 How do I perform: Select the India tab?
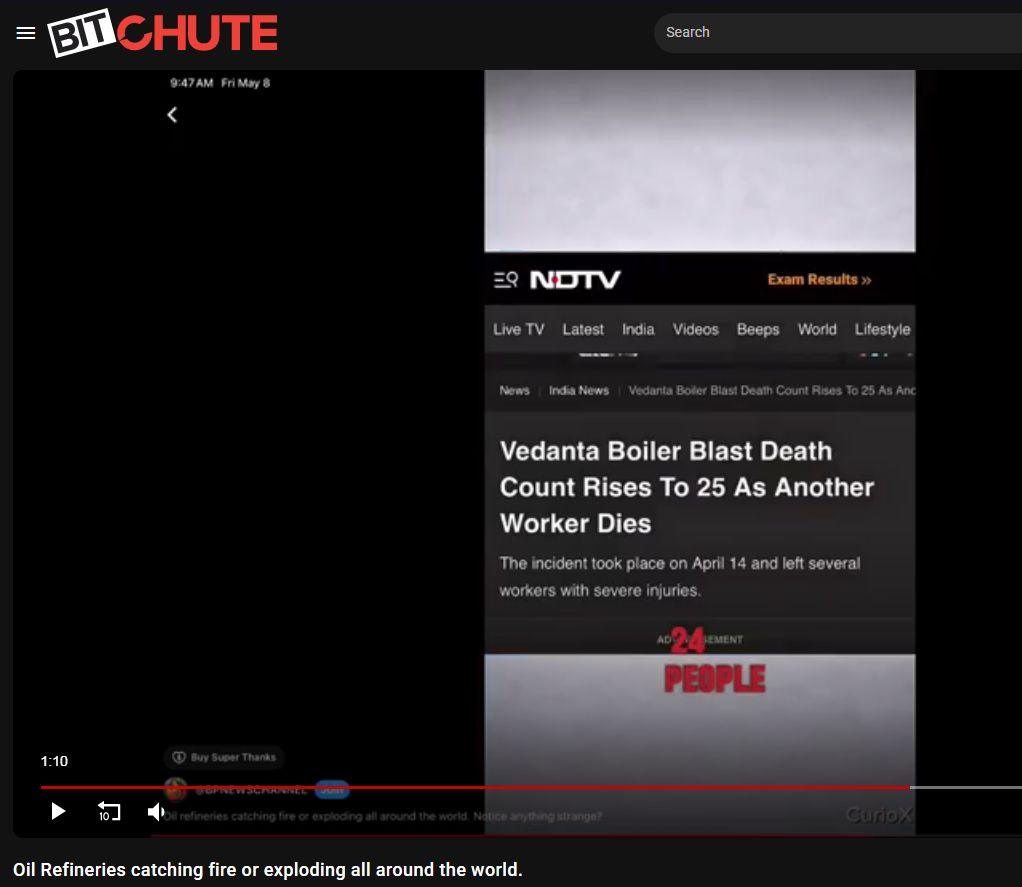tap(638, 329)
